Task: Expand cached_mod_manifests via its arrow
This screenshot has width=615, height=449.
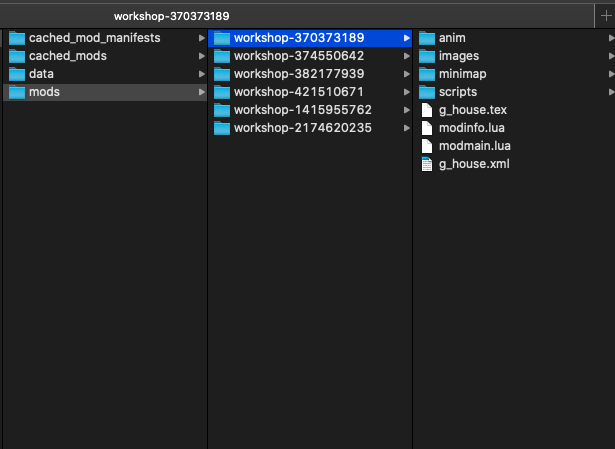Action: coord(202,38)
